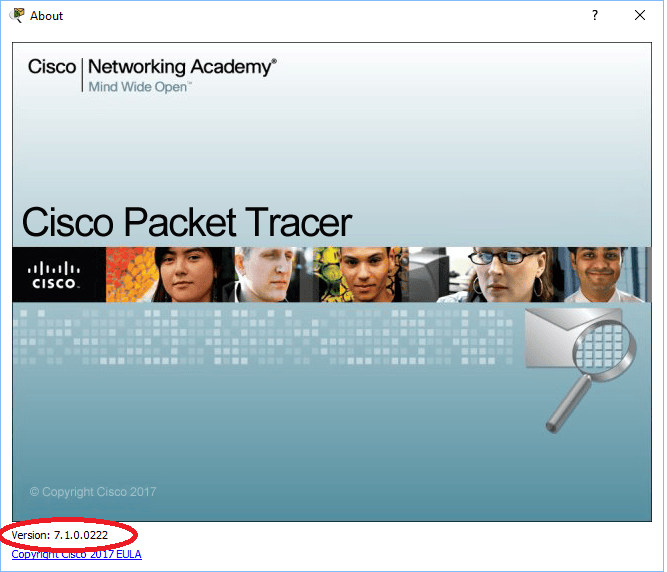Click the question mark help button

coord(595,16)
